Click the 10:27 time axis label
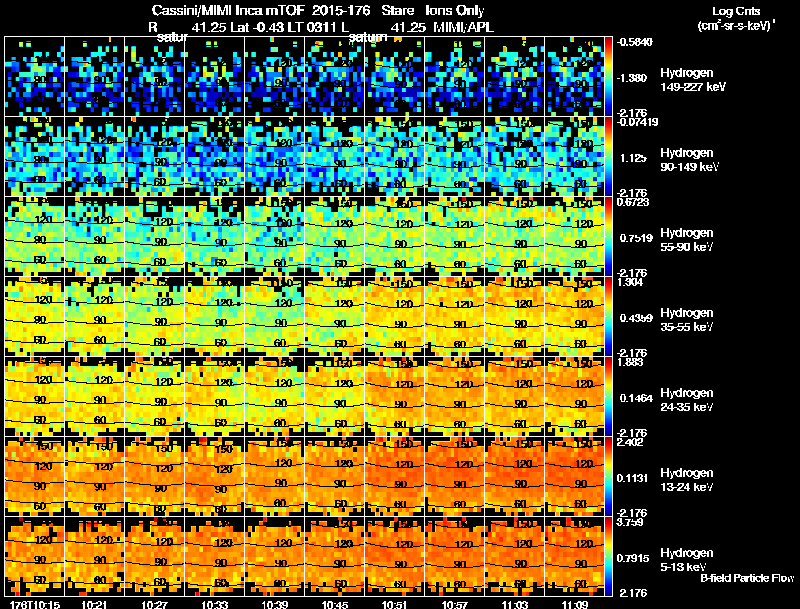Screen dimensions: 800x609 155,604
